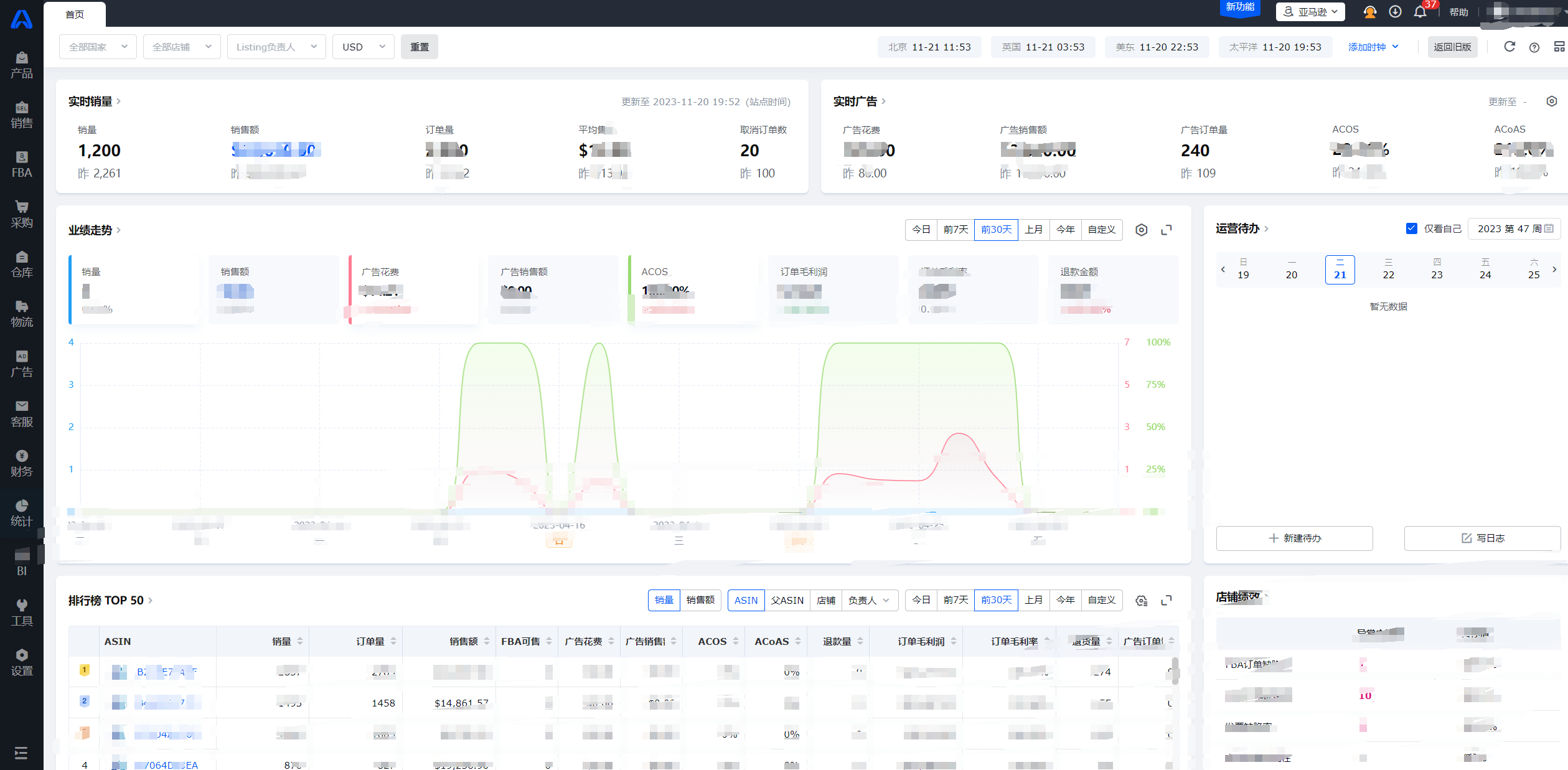Image resolution: width=1568 pixels, height=770 pixels.
Task: Open the notifications bell with badge 37
Action: pyautogui.click(x=1420, y=12)
